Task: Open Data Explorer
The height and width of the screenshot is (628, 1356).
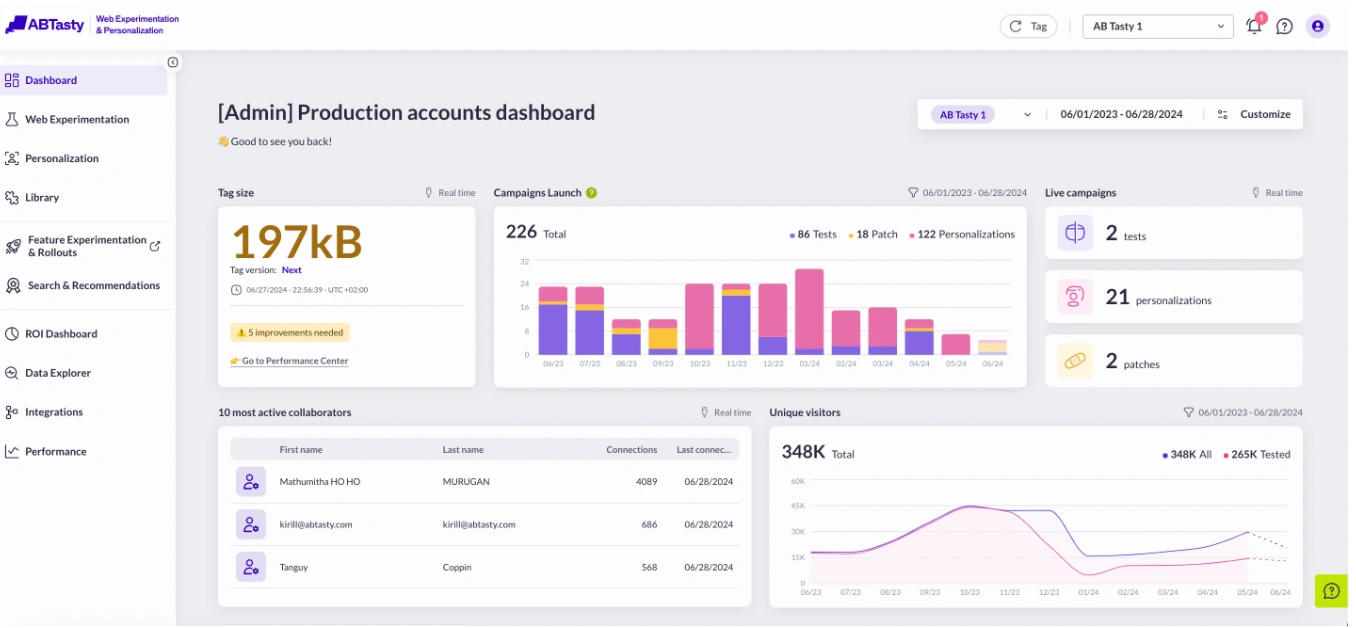Action: (55, 372)
